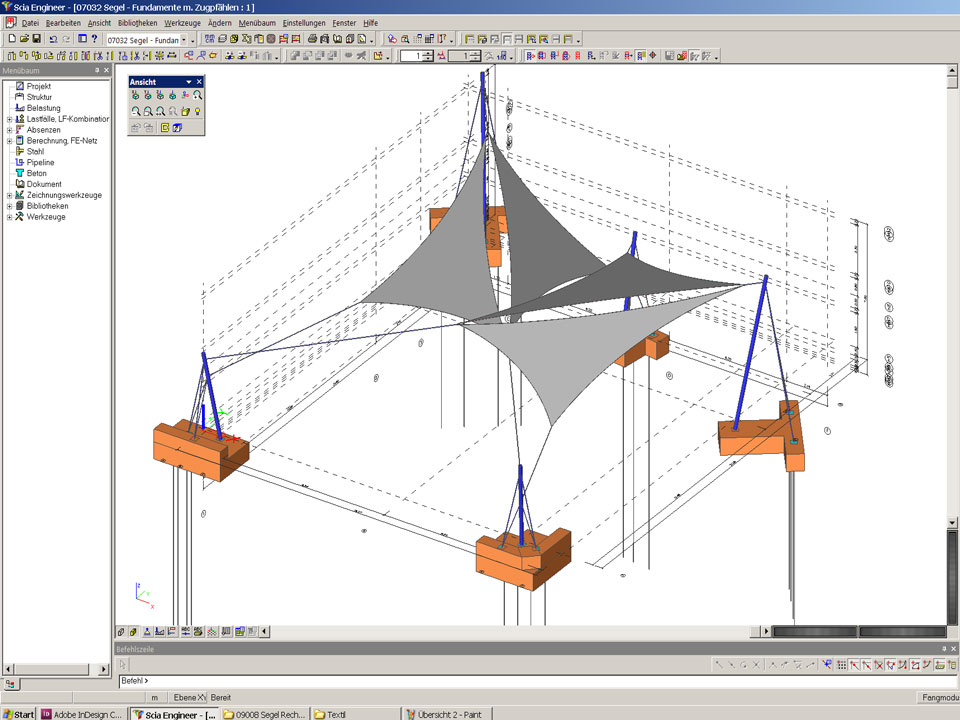Viewport: 960px width, 720px height.
Task: Click first magnifier zoom icon in Ansicht panel
Action: (135, 112)
